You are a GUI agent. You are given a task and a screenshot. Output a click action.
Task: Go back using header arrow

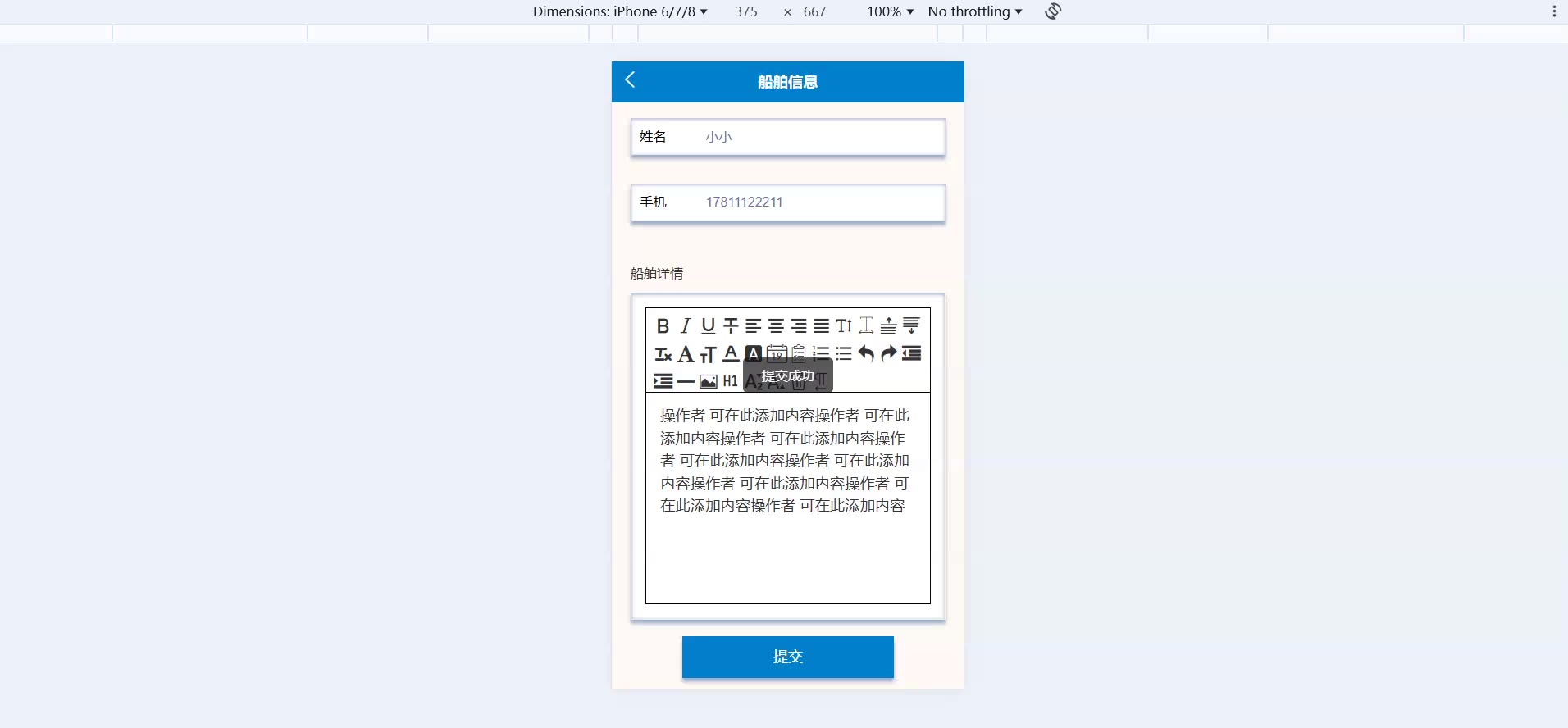click(630, 80)
